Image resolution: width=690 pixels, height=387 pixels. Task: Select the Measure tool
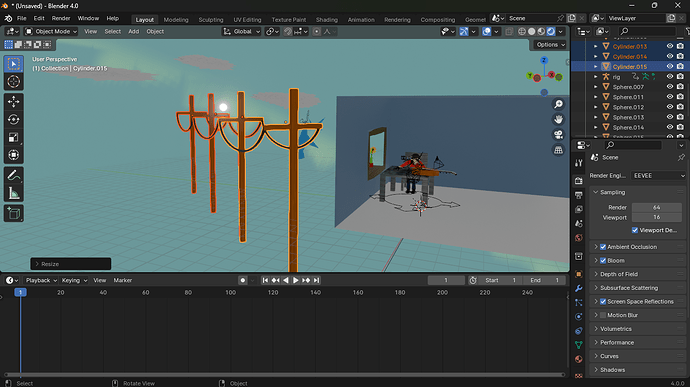pyautogui.click(x=14, y=193)
